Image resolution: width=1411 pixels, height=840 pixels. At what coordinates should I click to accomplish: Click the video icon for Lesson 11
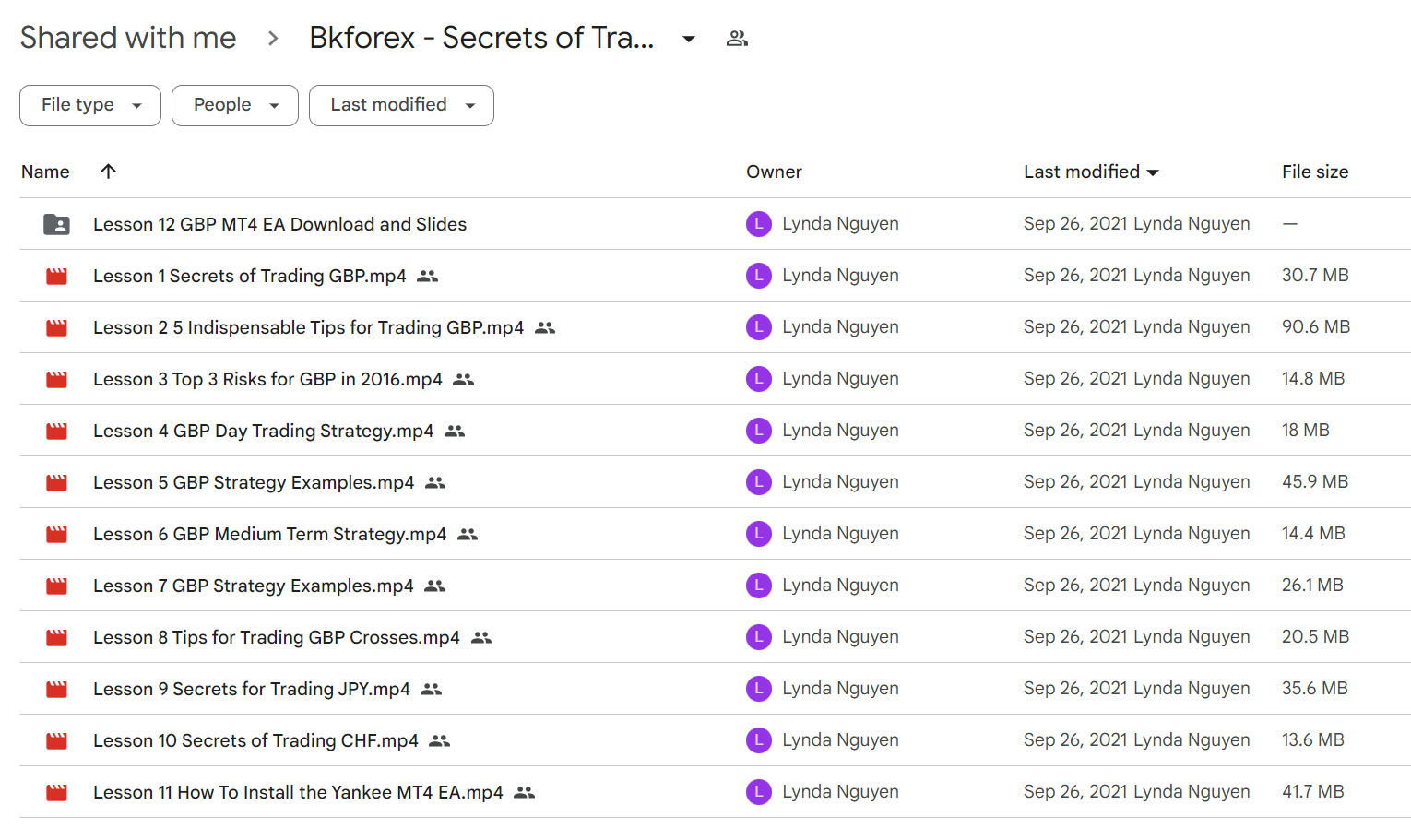click(x=56, y=792)
